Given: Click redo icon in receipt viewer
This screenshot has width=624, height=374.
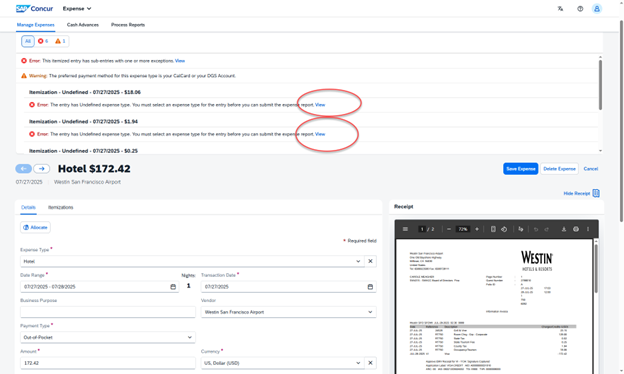Looking at the screenshot, I should (x=546, y=229).
